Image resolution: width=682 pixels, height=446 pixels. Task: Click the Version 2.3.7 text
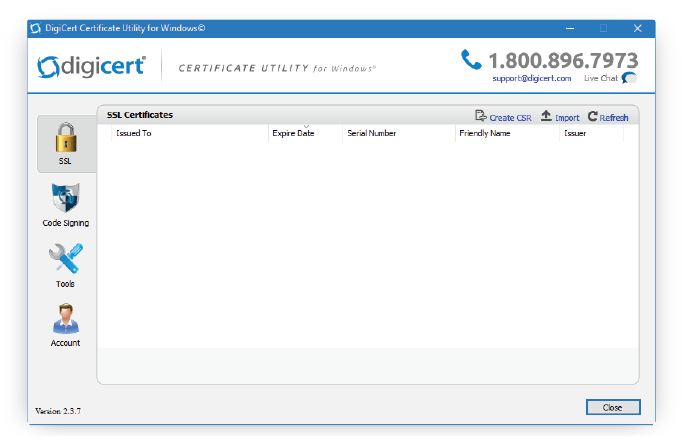pyautogui.click(x=58, y=411)
